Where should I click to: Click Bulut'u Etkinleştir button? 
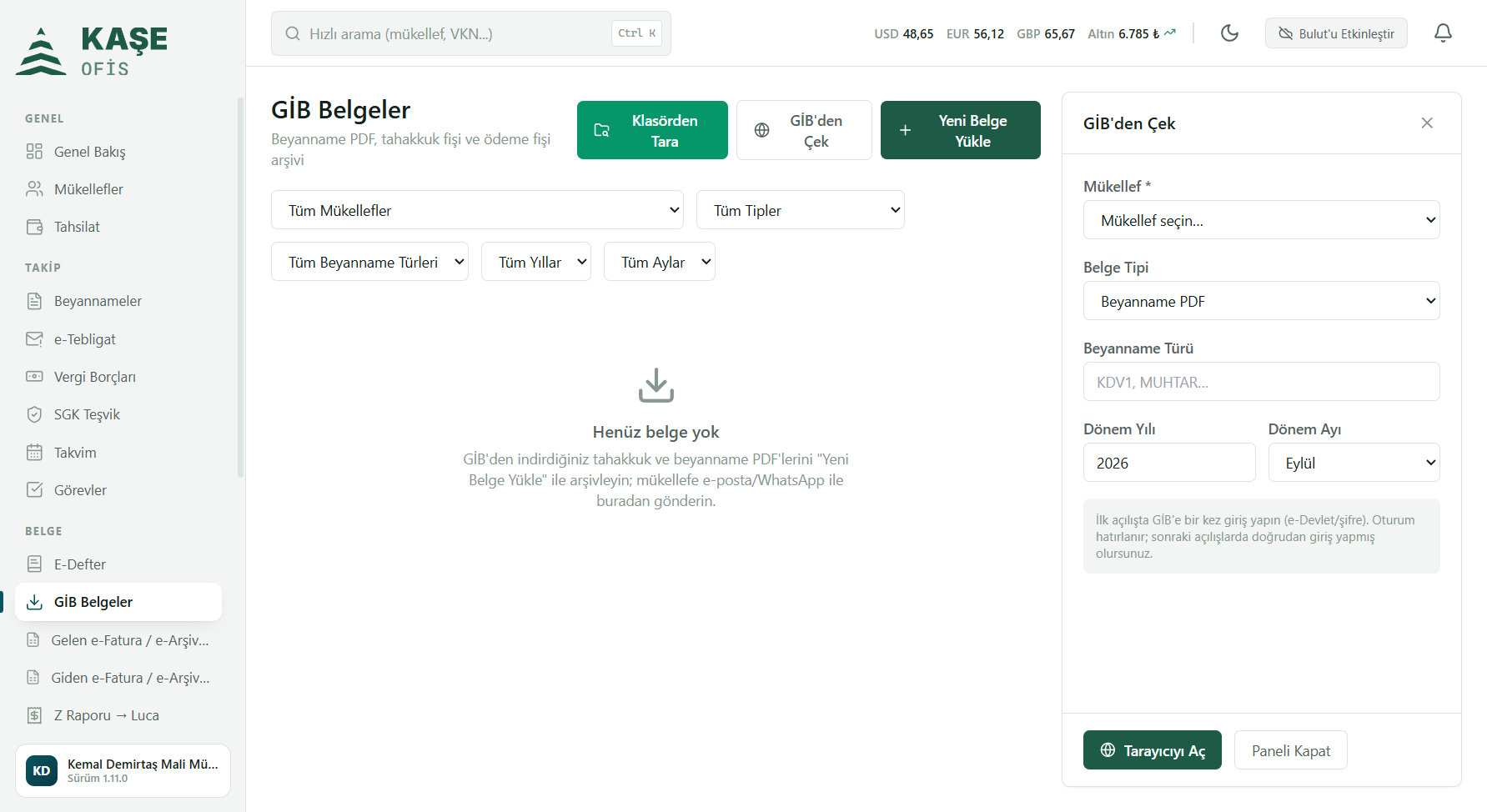(1336, 33)
